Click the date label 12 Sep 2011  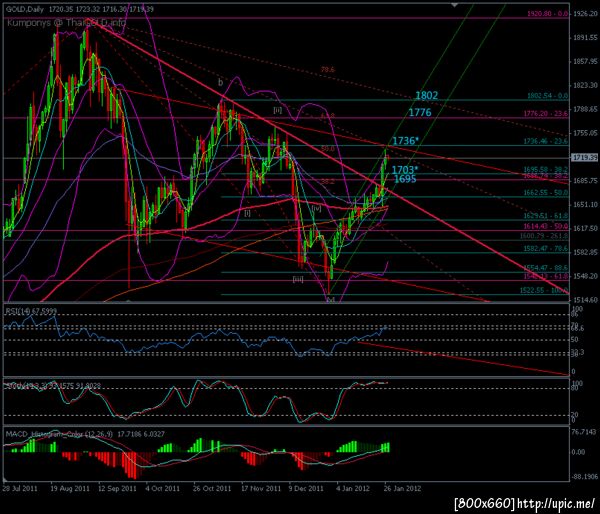117,489
